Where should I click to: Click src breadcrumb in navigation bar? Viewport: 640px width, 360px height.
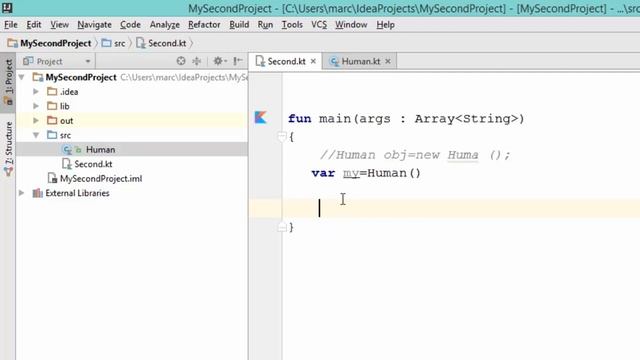tap(113, 43)
